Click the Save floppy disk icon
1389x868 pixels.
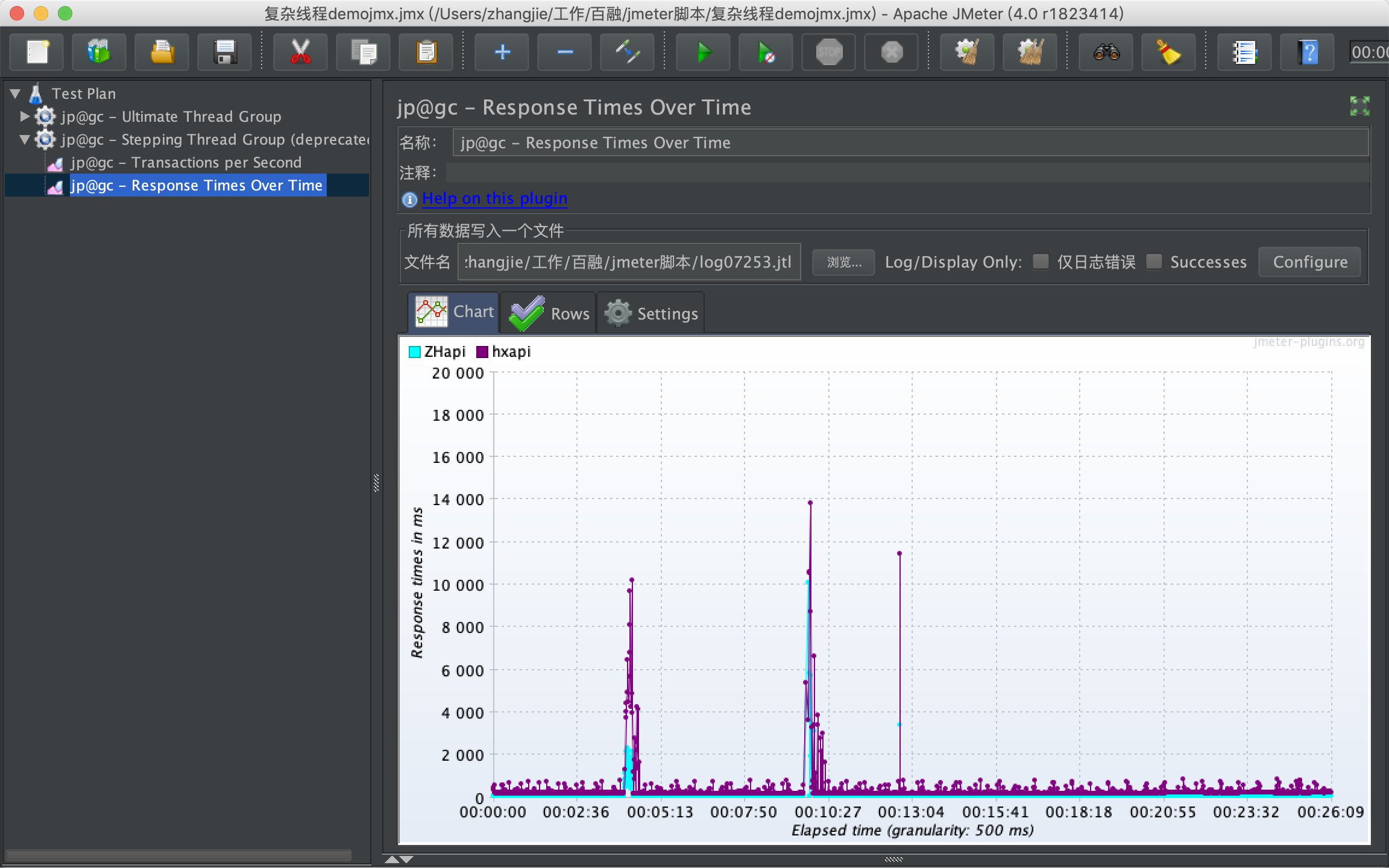coord(225,52)
